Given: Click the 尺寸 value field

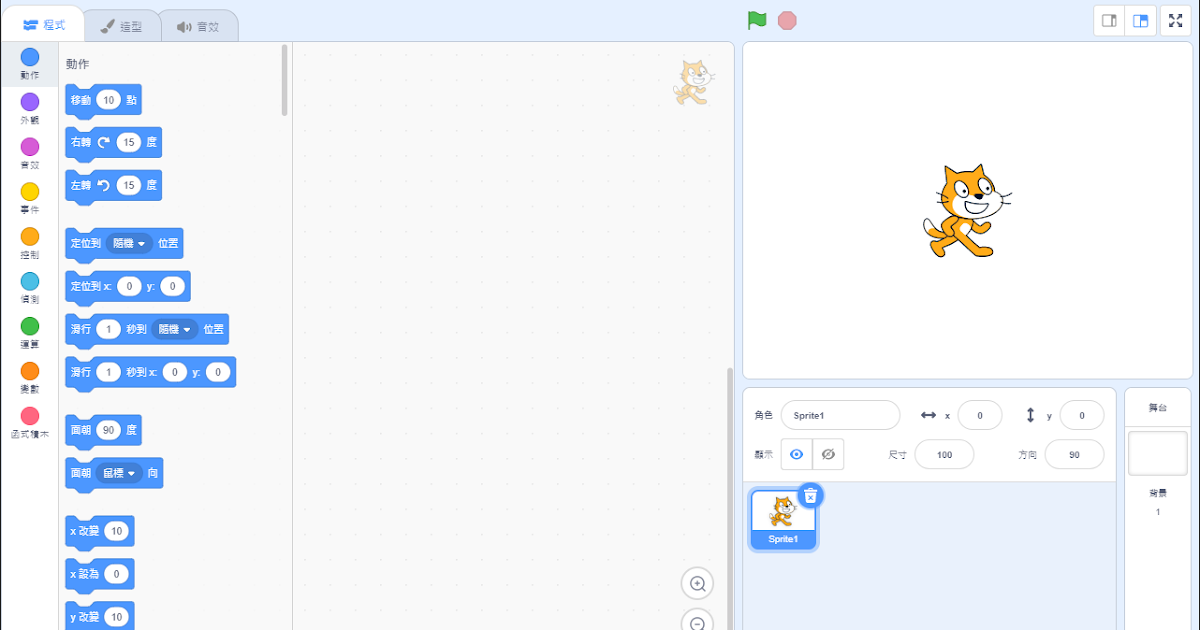Looking at the screenshot, I should click(x=944, y=454).
